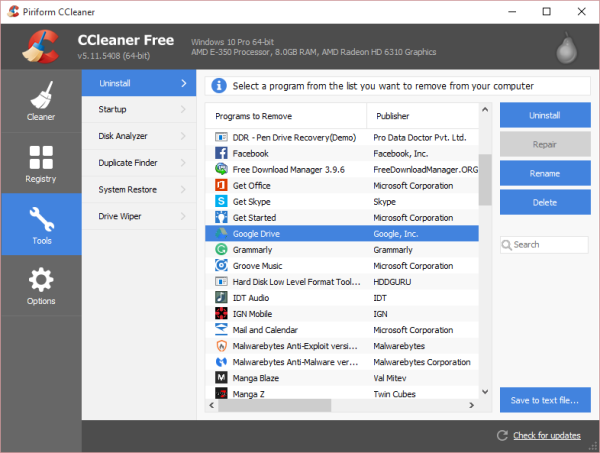Select the Tools wrench icon

click(x=42, y=219)
